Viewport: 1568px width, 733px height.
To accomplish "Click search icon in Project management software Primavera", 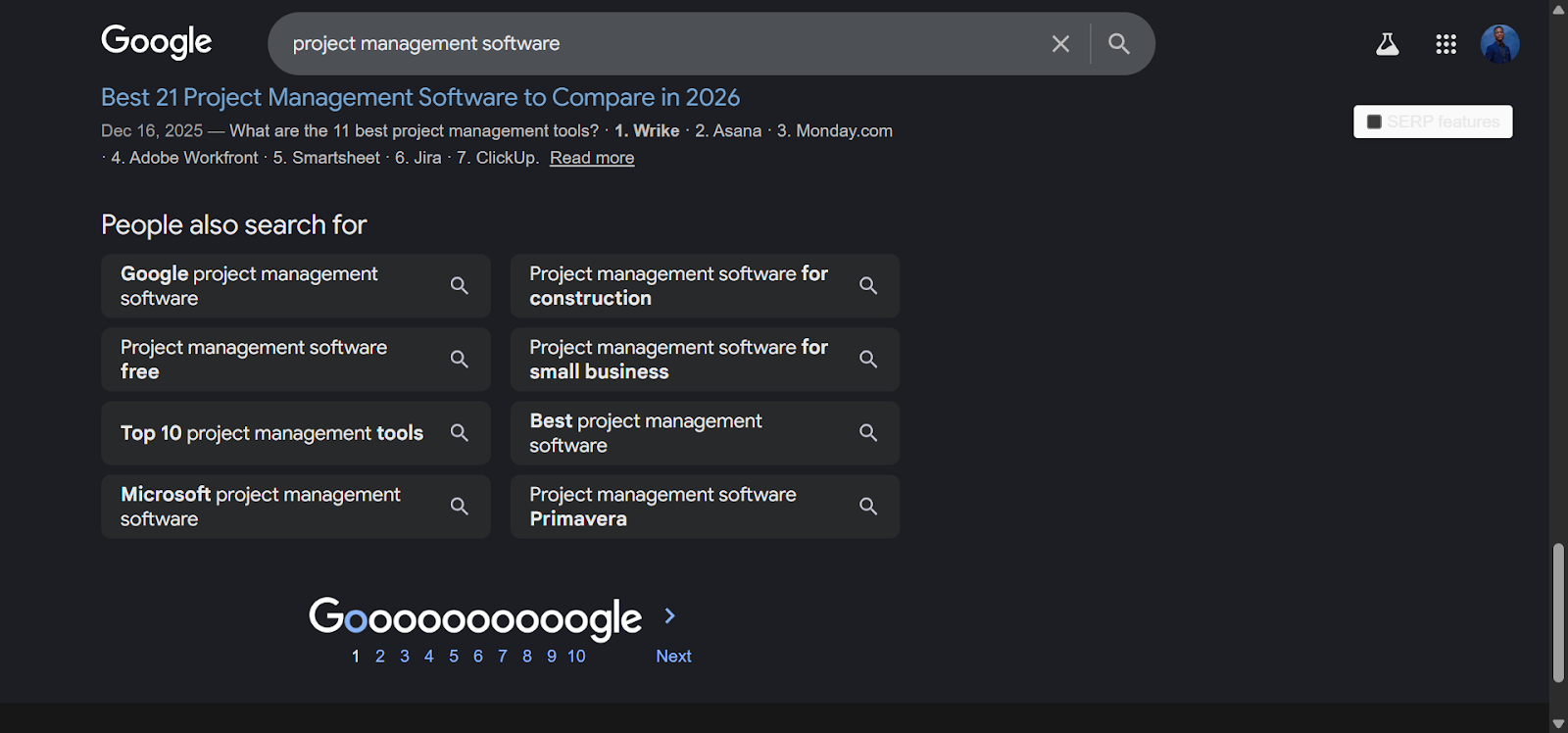I will [x=868, y=506].
